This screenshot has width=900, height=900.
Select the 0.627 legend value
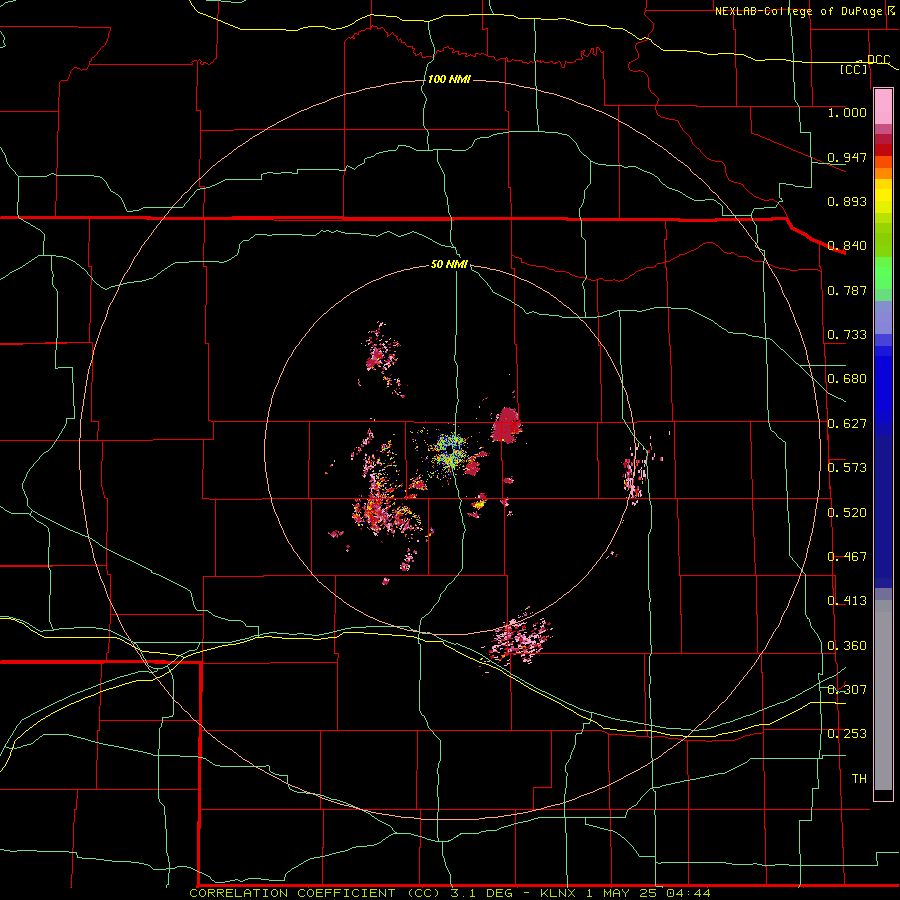847,424
